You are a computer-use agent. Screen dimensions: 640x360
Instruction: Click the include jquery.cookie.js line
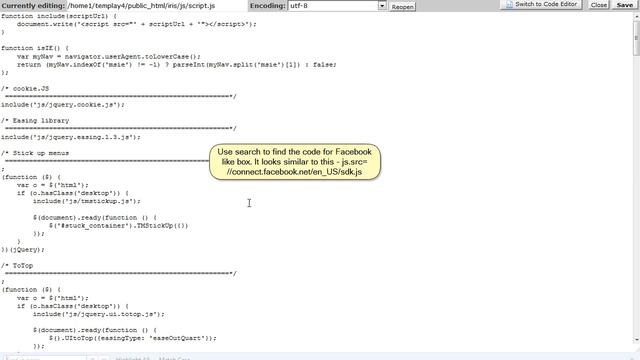coord(63,105)
